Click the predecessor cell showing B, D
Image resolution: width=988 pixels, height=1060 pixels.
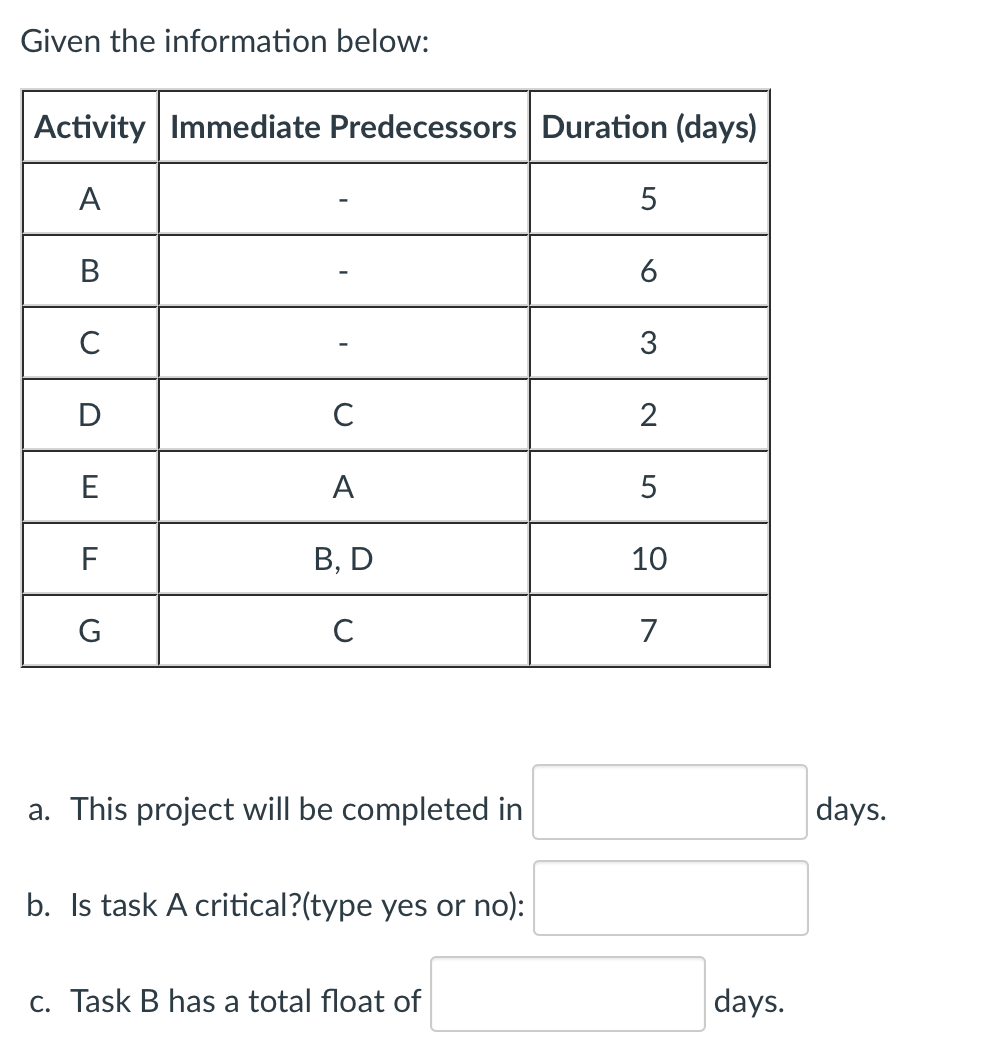click(x=342, y=559)
